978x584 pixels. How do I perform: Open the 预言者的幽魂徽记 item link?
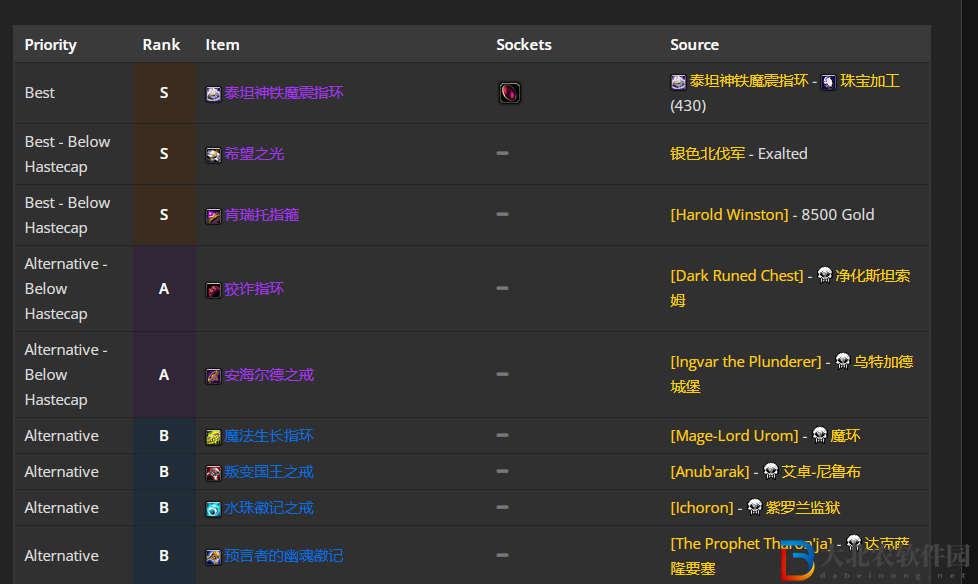pyautogui.click(x=283, y=556)
